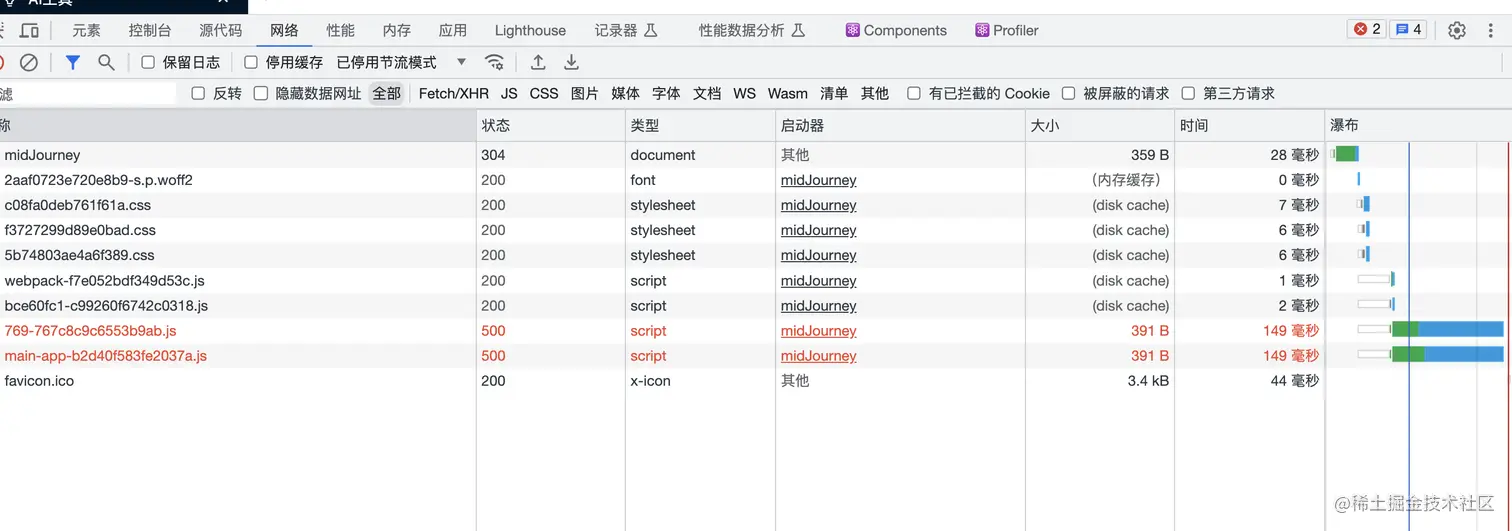Filter requests by WS
This screenshot has height=531, width=1512.
click(744, 93)
